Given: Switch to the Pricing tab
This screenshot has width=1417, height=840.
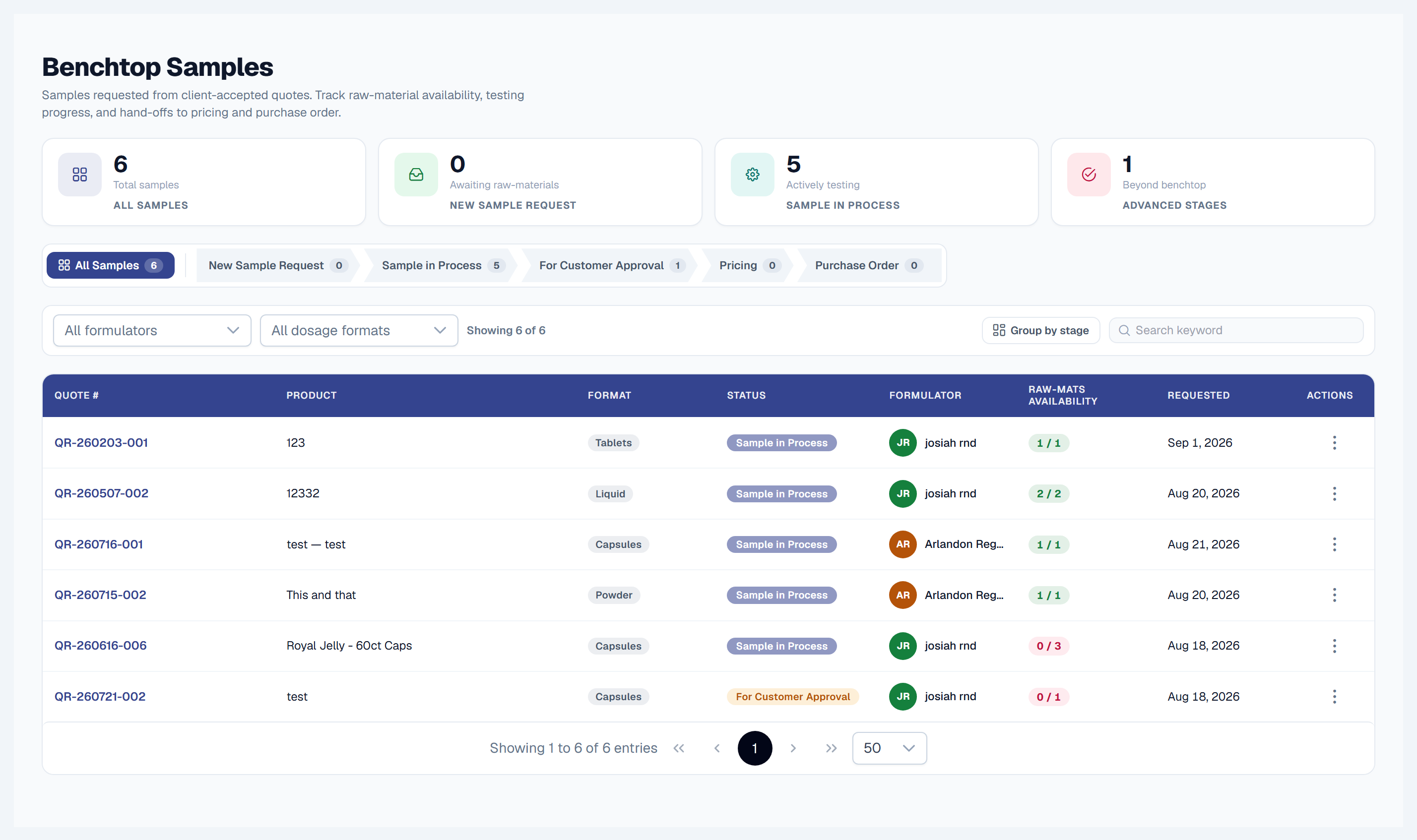Looking at the screenshot, I should coord(749,265).
